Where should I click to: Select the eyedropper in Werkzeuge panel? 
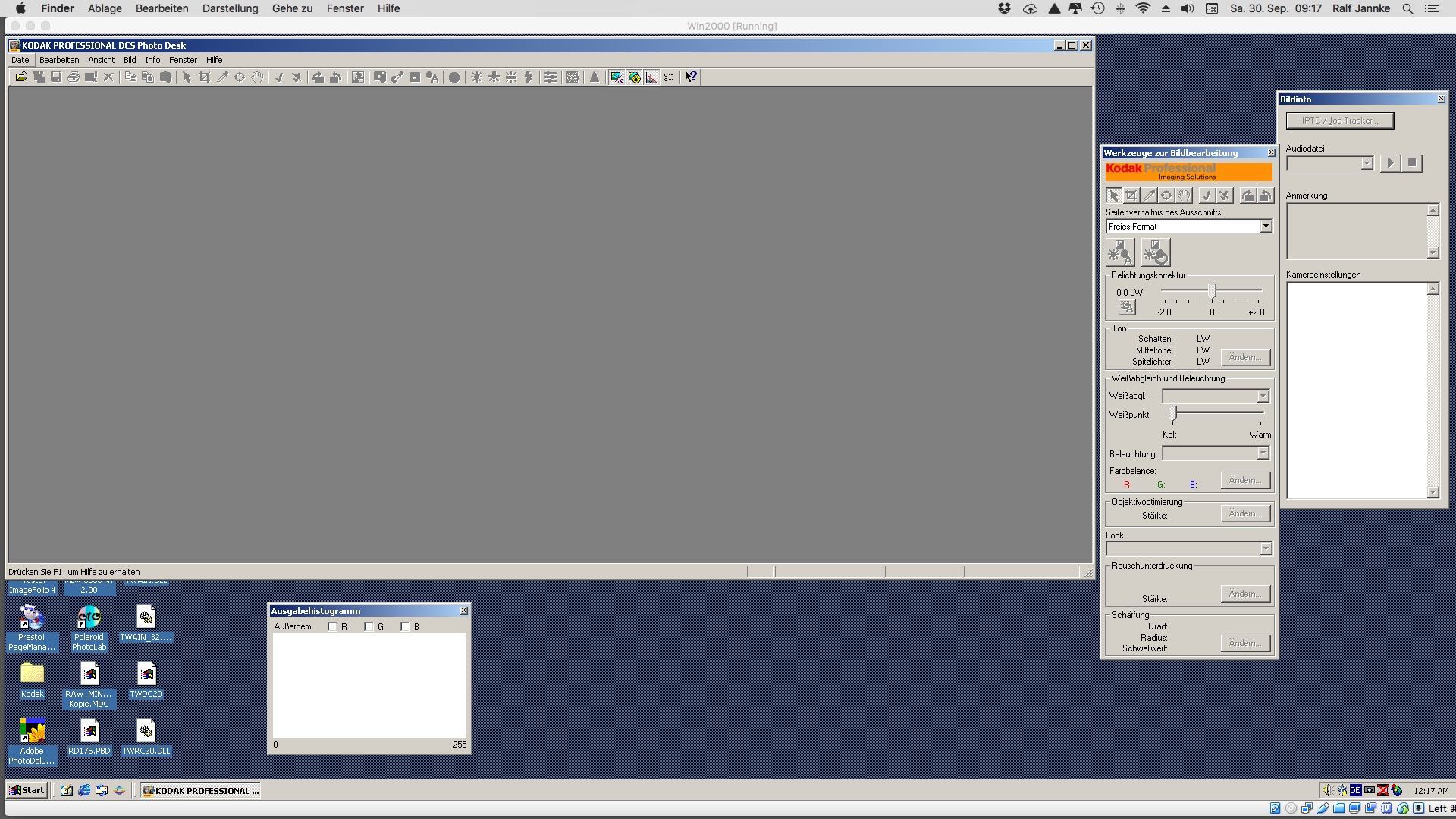click(1149, 196)
